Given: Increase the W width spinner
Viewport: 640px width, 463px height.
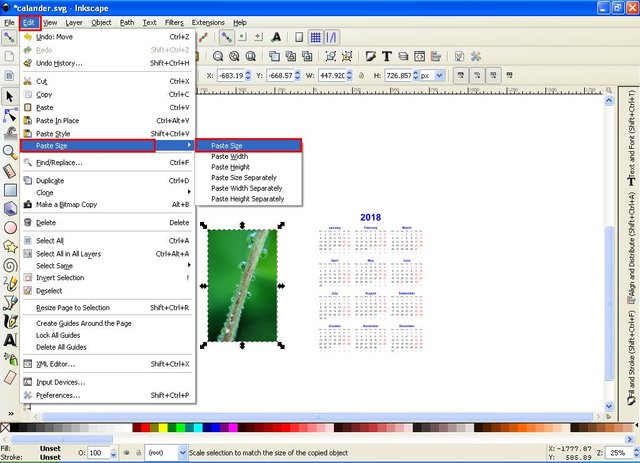Looking at the screenshot, I should [349, 73].
